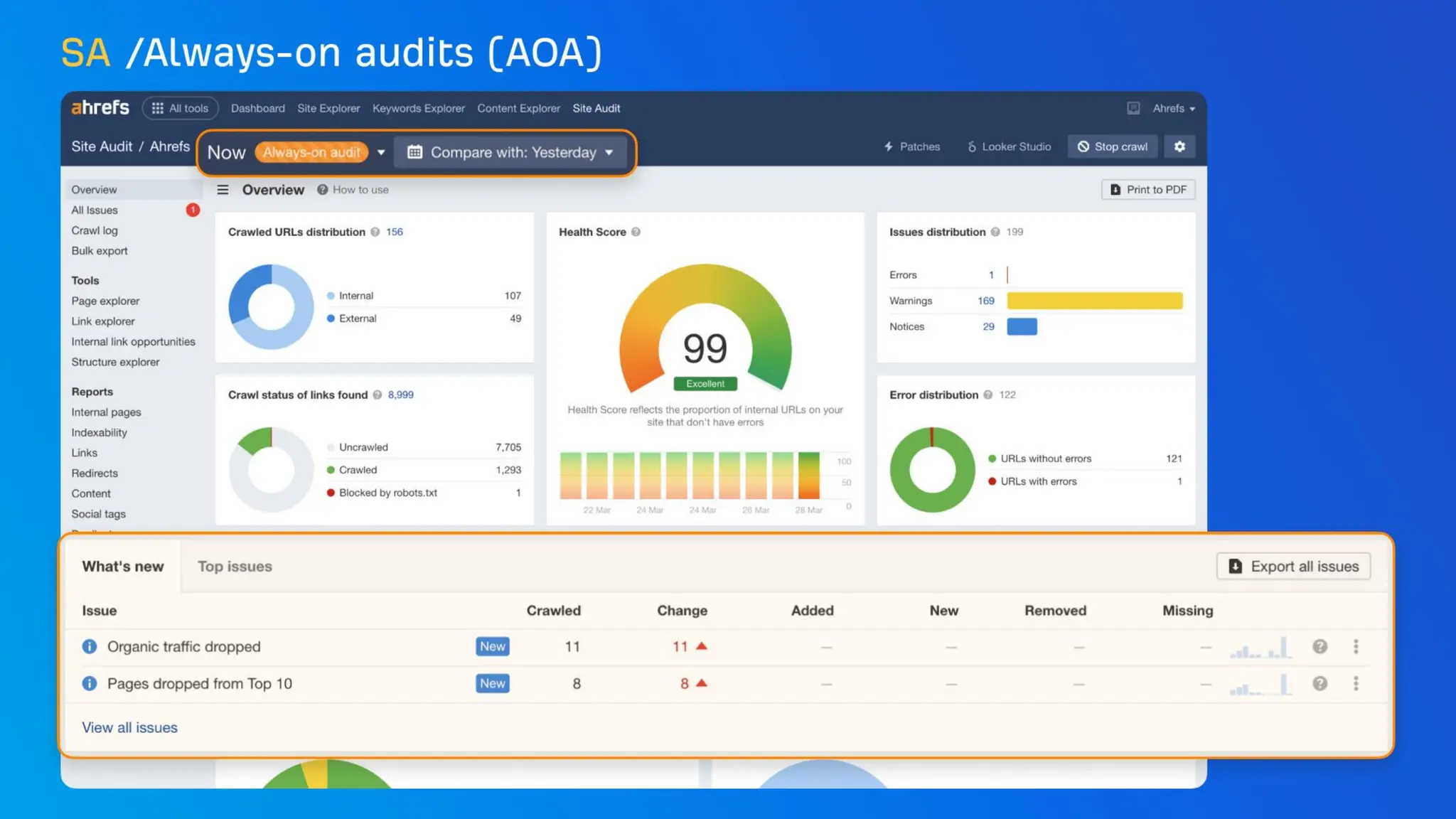The height and width of the screenshot is (819, 1456).
Task: Open Site Explorer from the top menu
Action: (328, 108)
